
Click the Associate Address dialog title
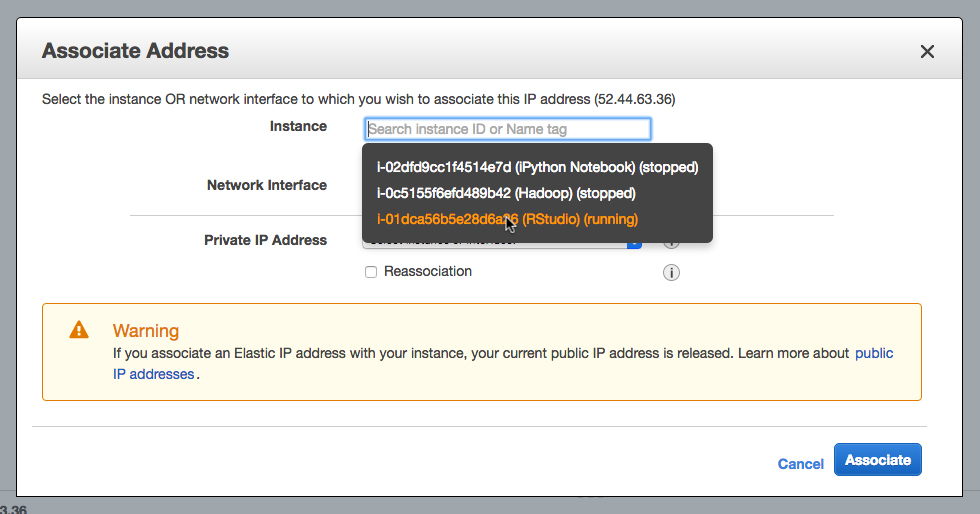coord(135,51)
